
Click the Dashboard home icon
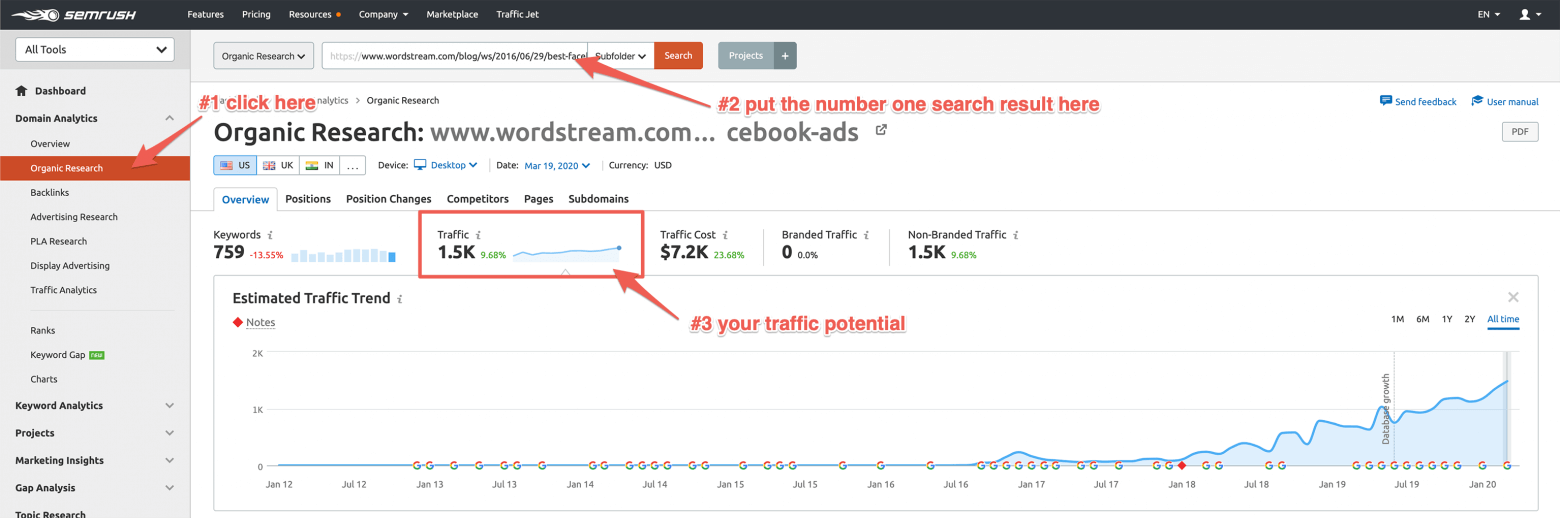coord(22,91)
